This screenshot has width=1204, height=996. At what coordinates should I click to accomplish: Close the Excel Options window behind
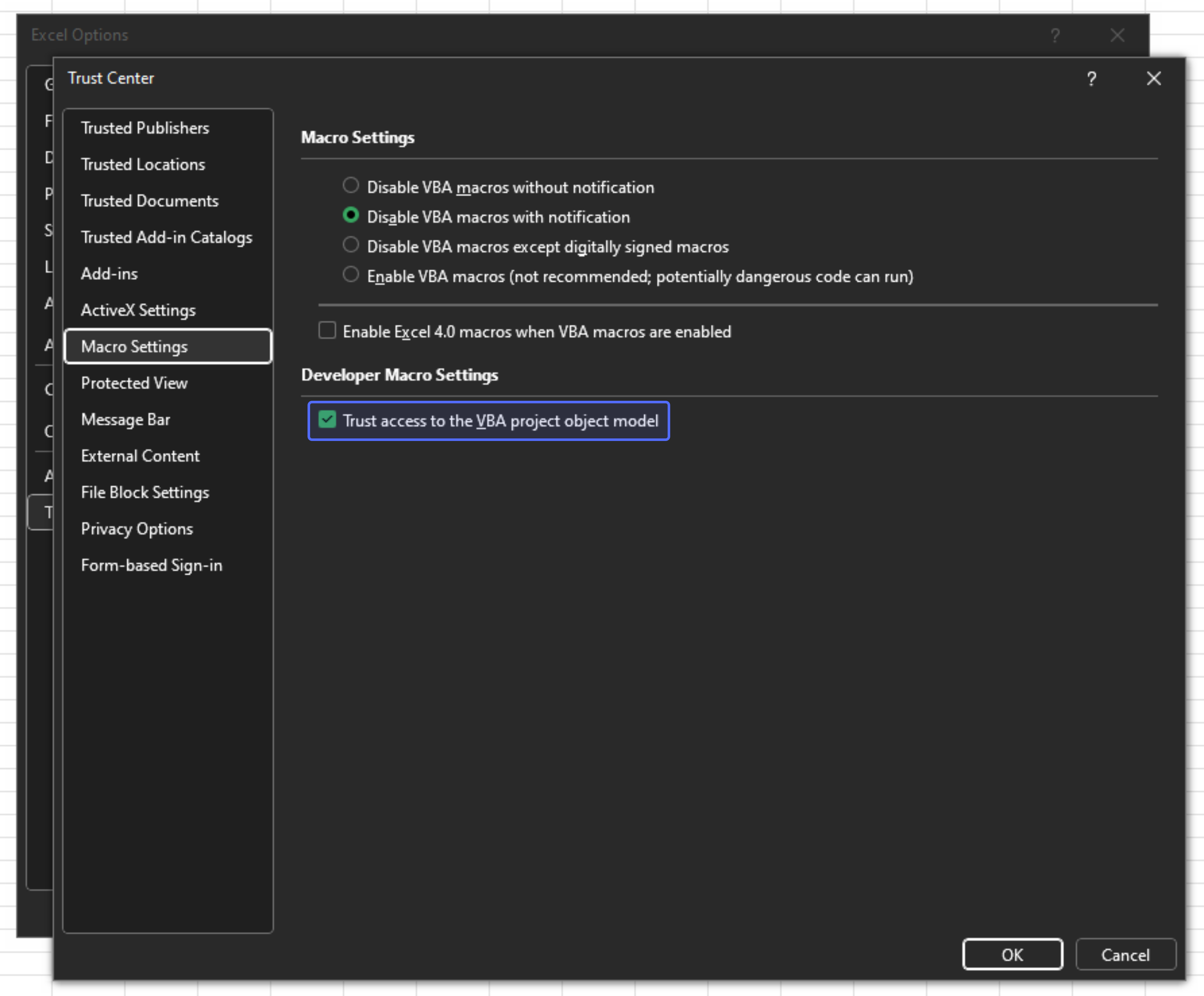point(1118,35)
